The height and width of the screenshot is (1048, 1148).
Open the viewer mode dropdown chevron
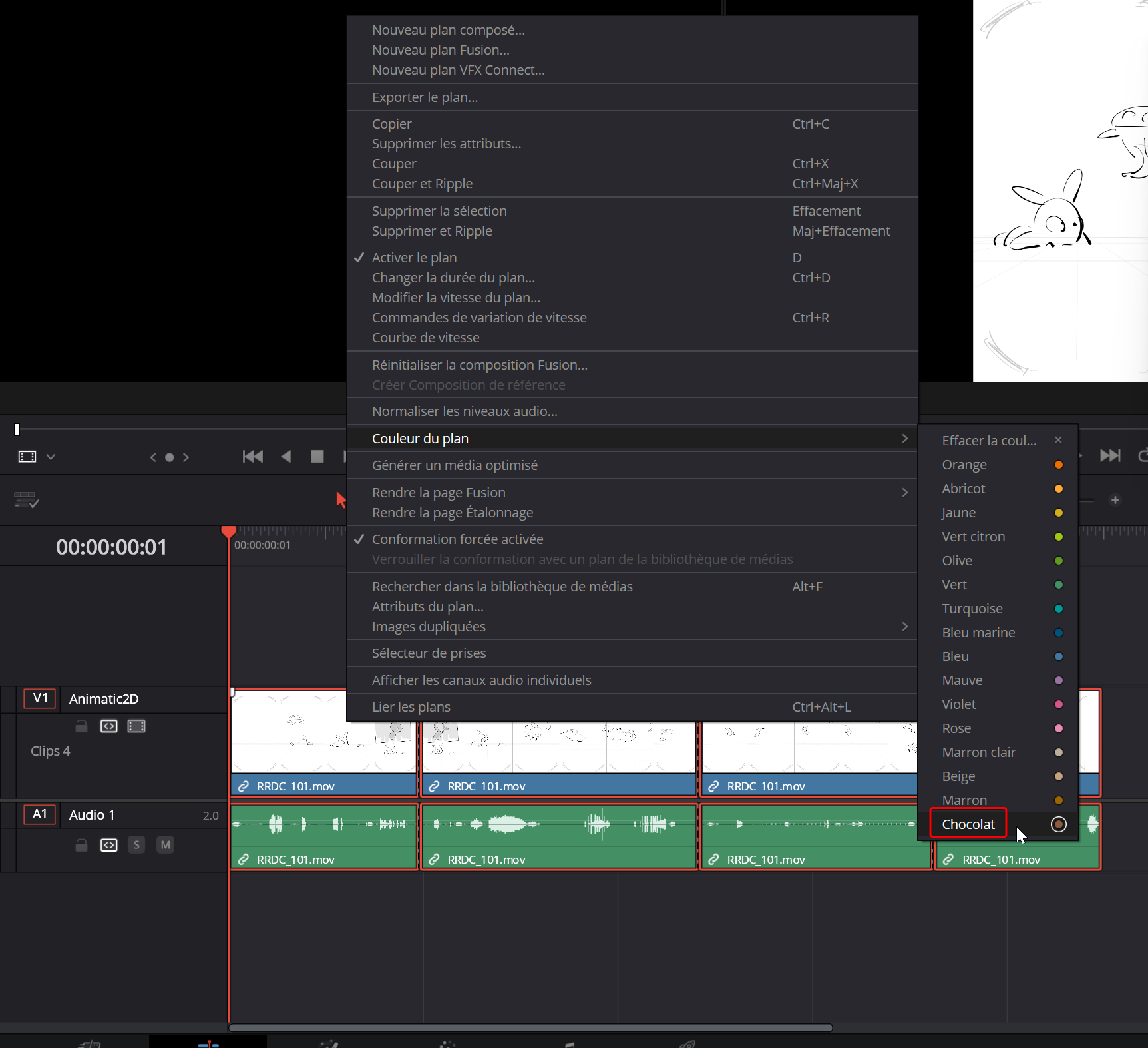[x=51, y=457]
